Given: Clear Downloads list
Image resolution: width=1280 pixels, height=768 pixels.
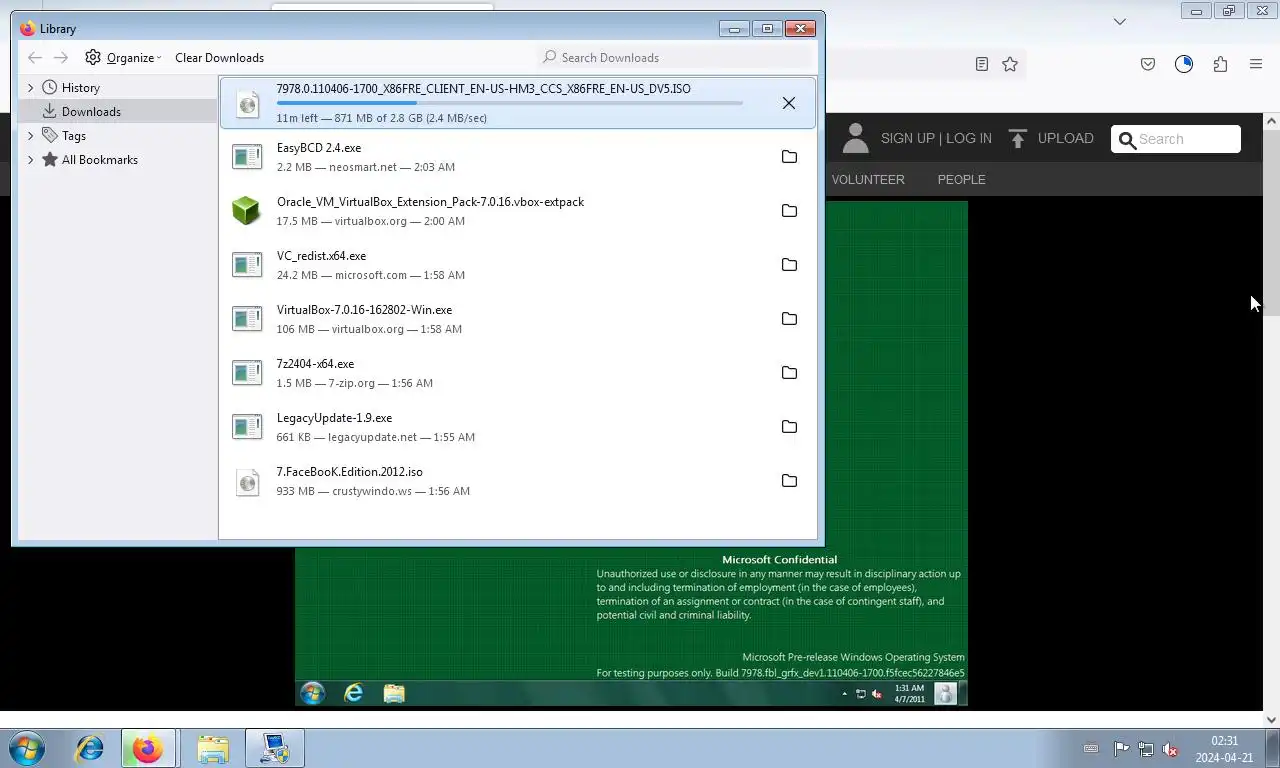Looking at the screenshot, I should point(219,58).
